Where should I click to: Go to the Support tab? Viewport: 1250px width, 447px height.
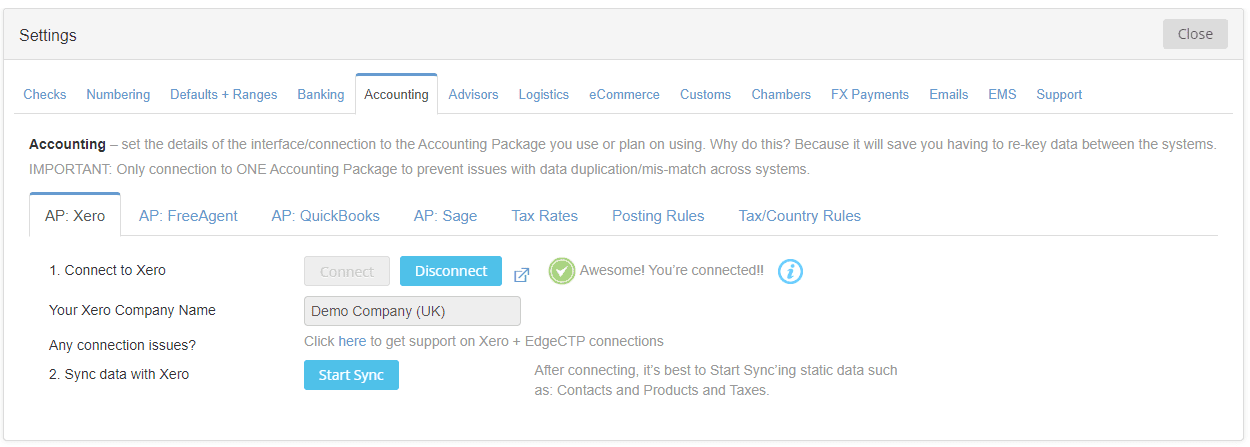tap(1059, 94)
